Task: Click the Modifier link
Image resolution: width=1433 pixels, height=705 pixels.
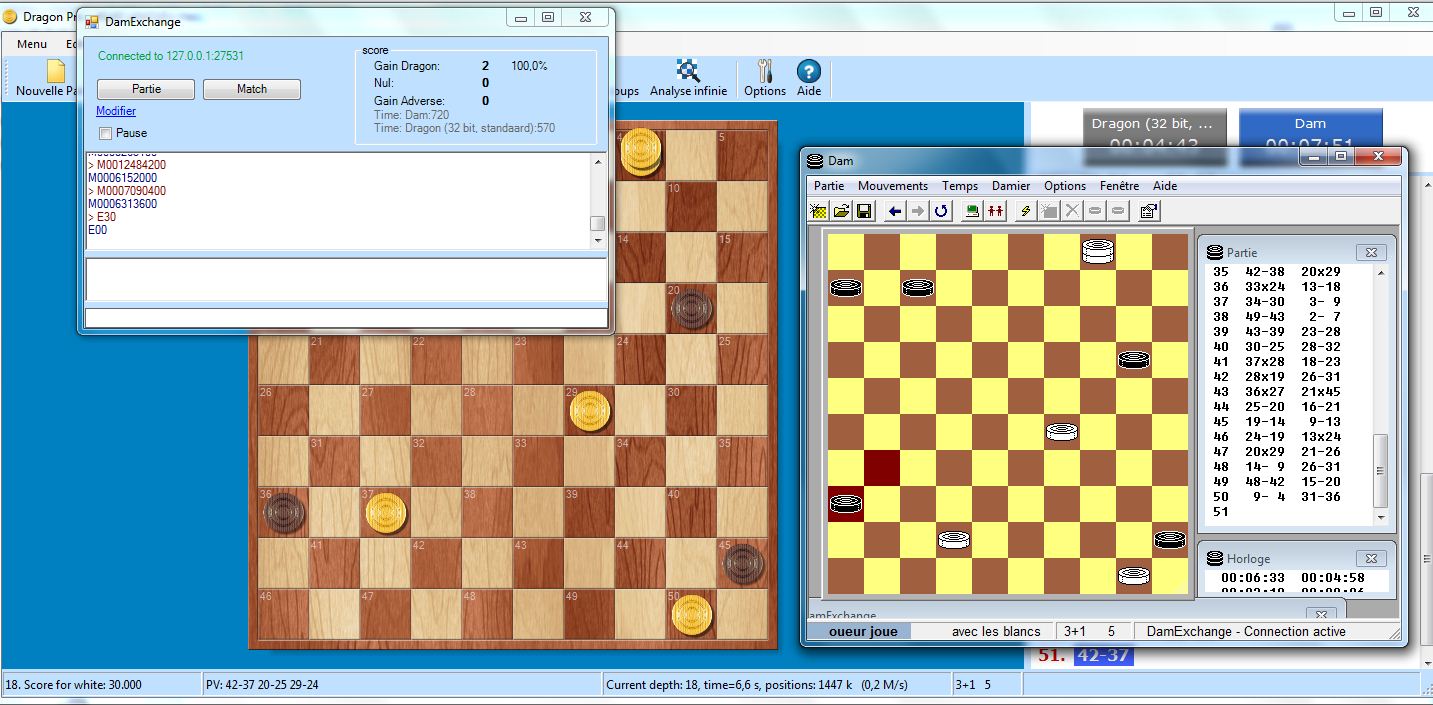Action: click(x=116, y=111)
